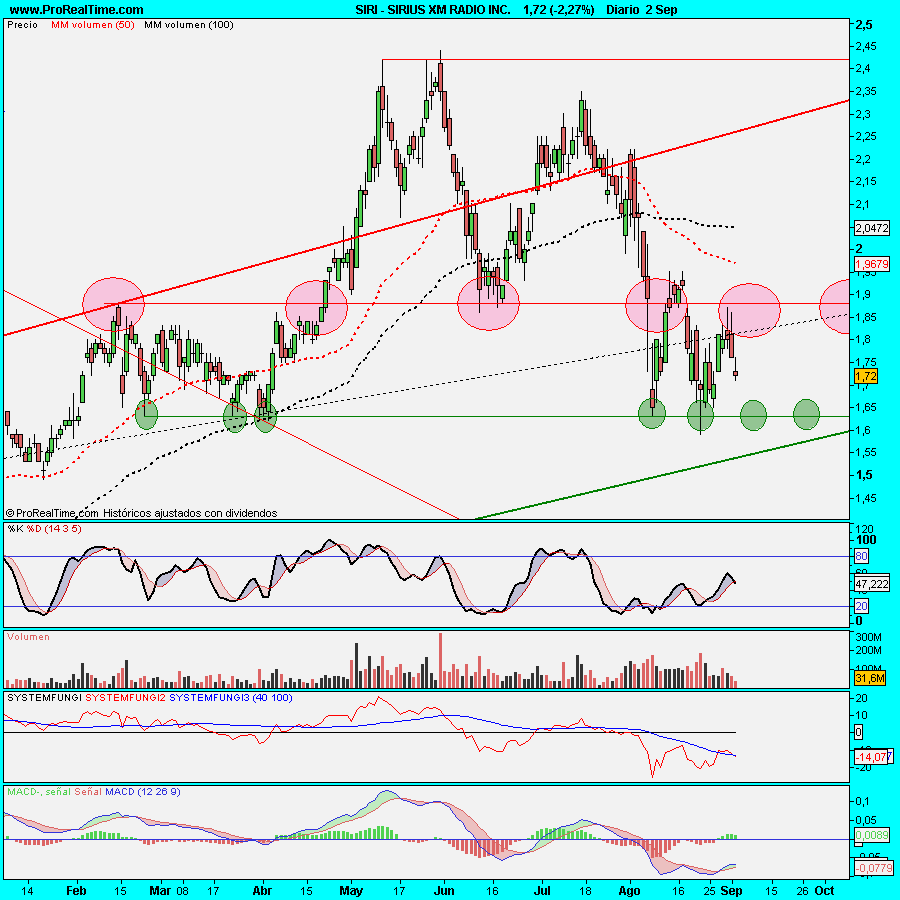The width and height of the screenshot is (900, 900).
Task: Click the 0,0089 MACD histogram value box
Action: tap(872, 835)
